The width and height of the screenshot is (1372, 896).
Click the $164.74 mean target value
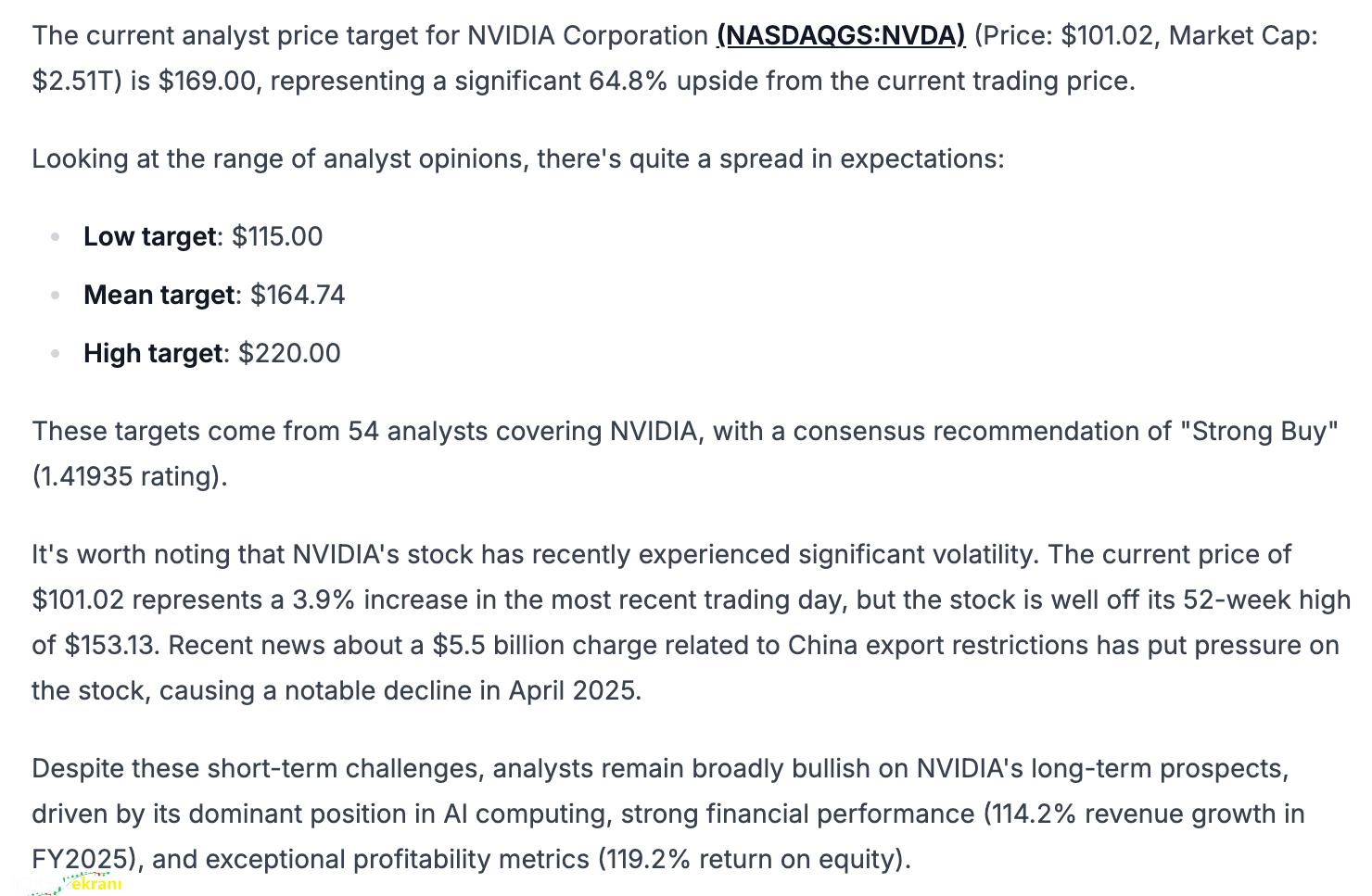point(298,295)
